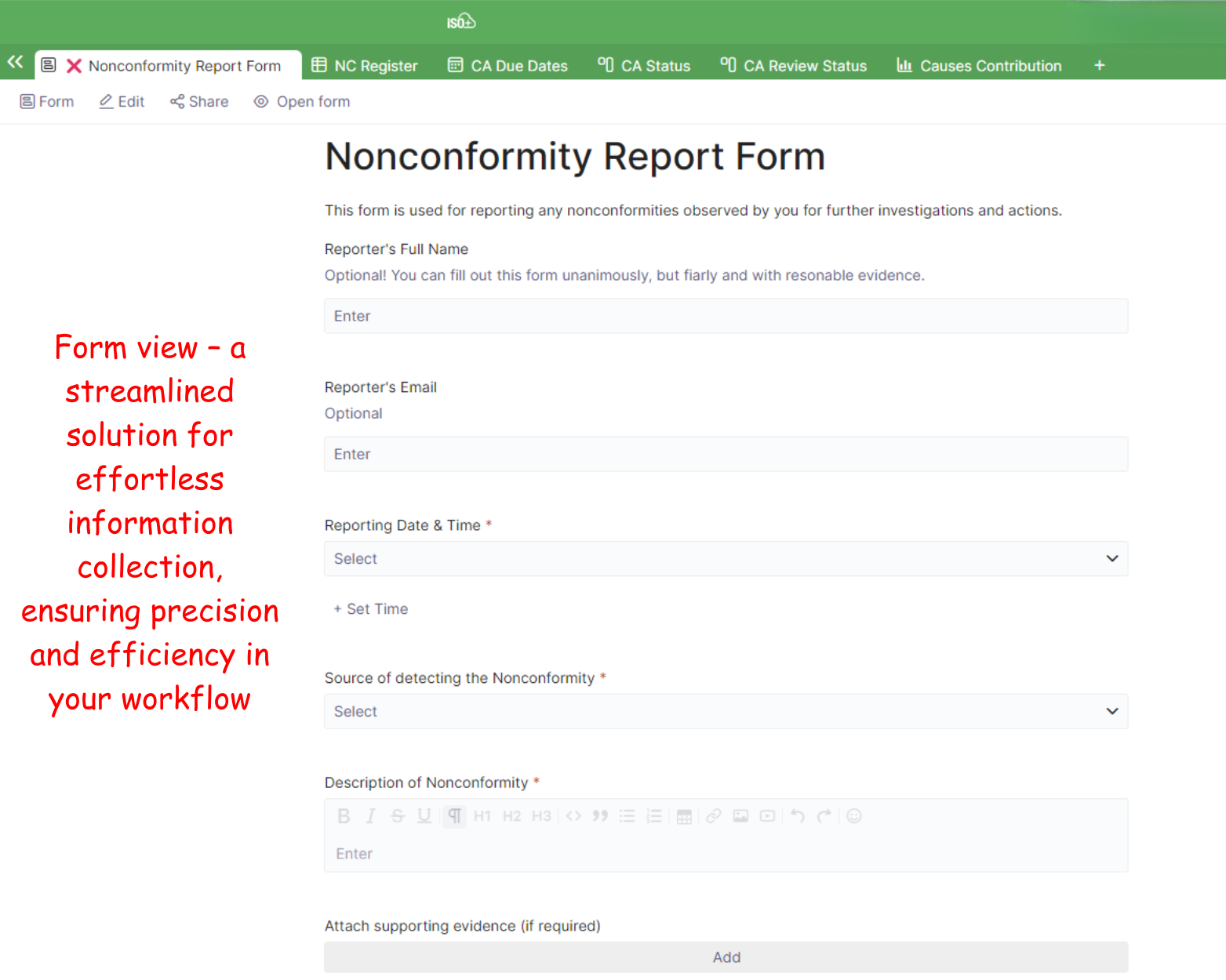Insert a table in the description editor
This screenshot has width=1226, height=980.
[x=684, y=816]
